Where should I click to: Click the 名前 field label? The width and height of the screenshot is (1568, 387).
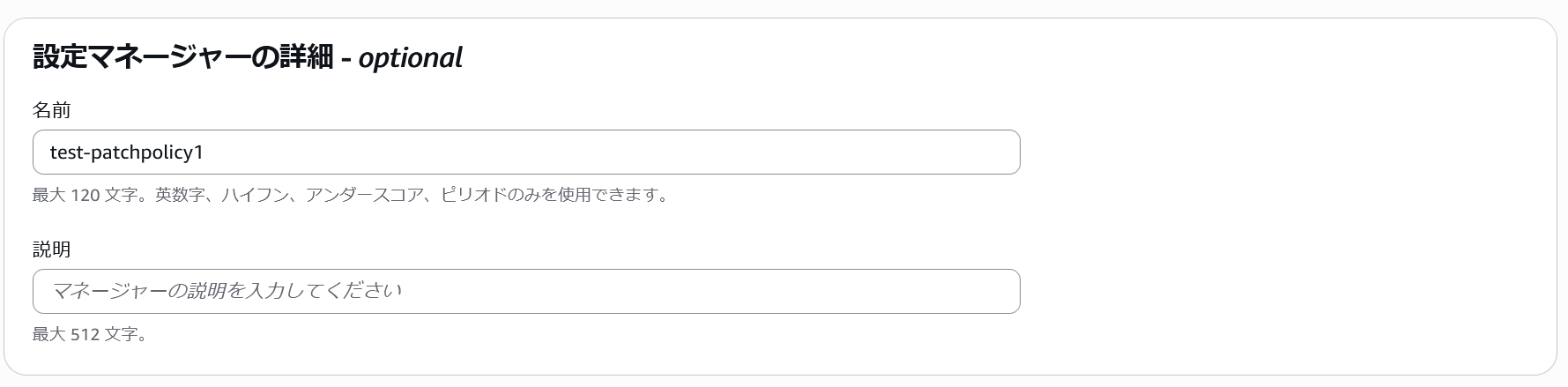[52, 110]
